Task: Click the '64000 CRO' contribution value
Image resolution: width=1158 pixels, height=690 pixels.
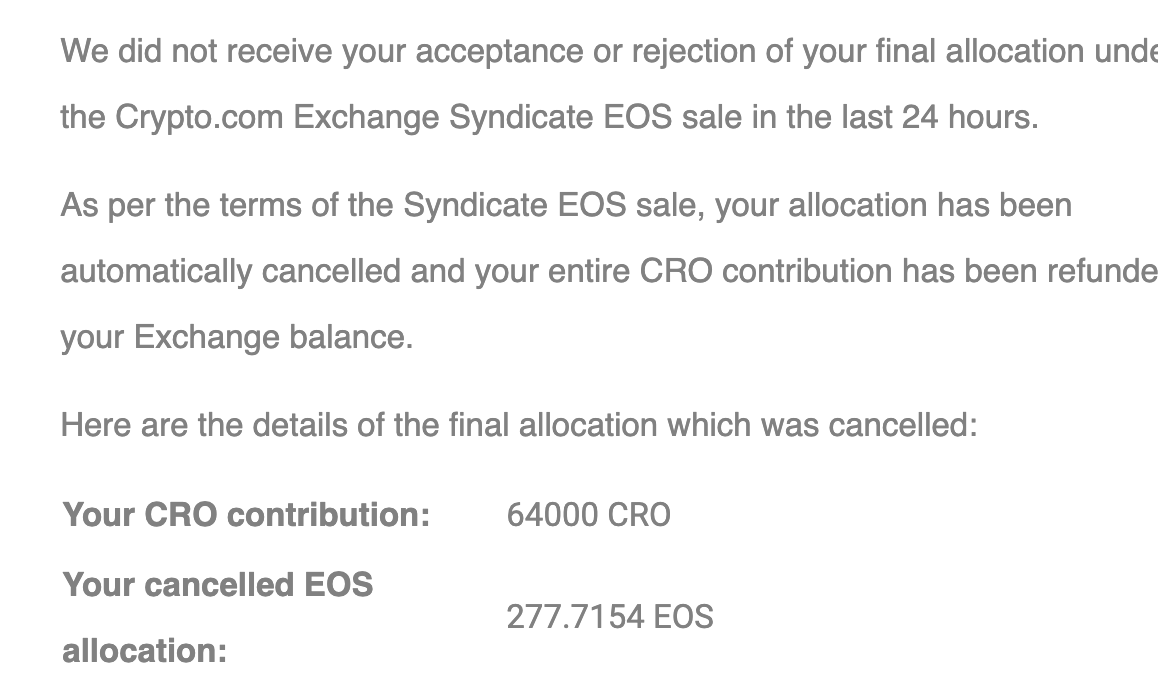Action: coord(589,515)
